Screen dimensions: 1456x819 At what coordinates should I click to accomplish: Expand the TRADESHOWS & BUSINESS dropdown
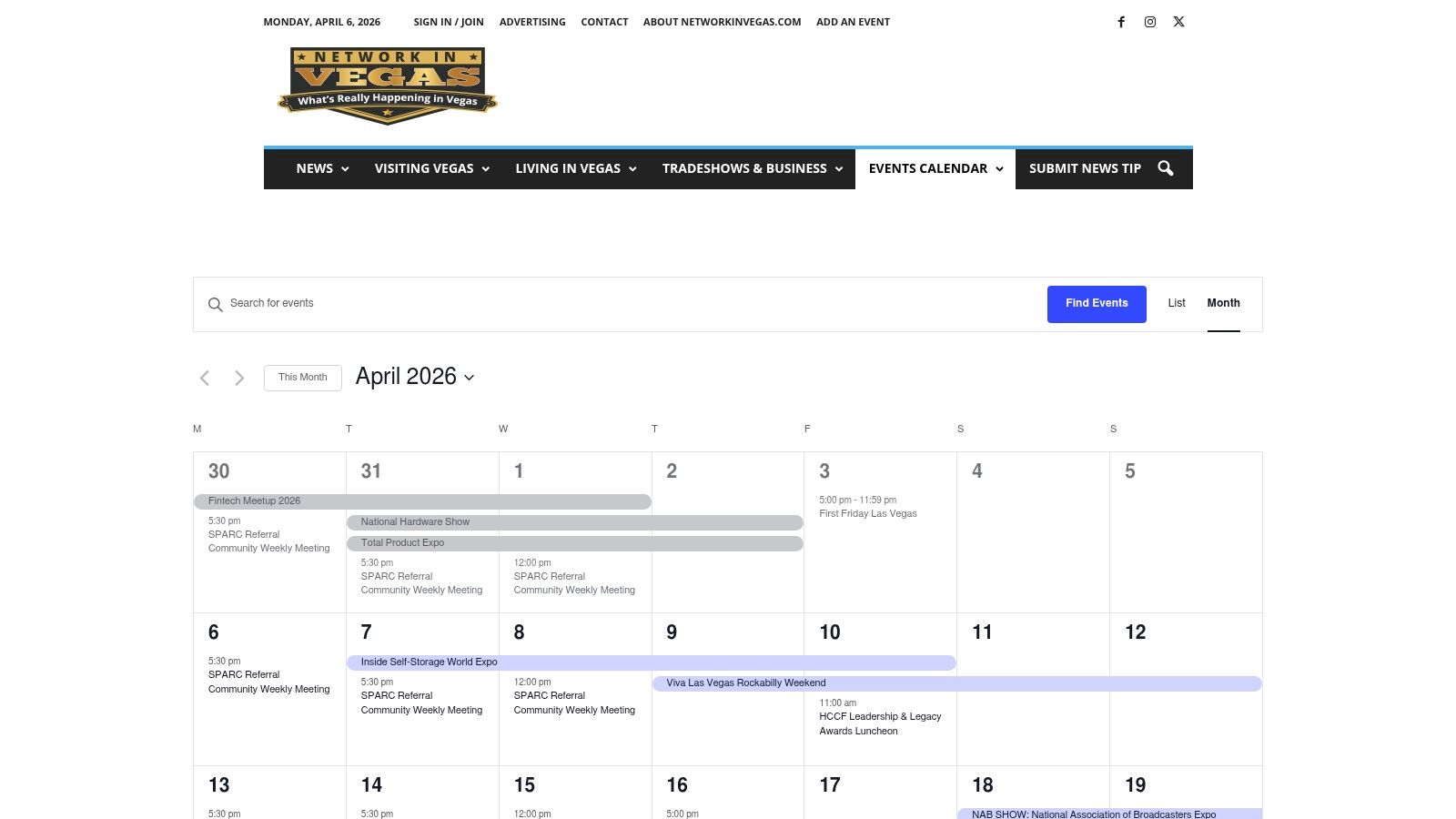click(x=839, y=168)
